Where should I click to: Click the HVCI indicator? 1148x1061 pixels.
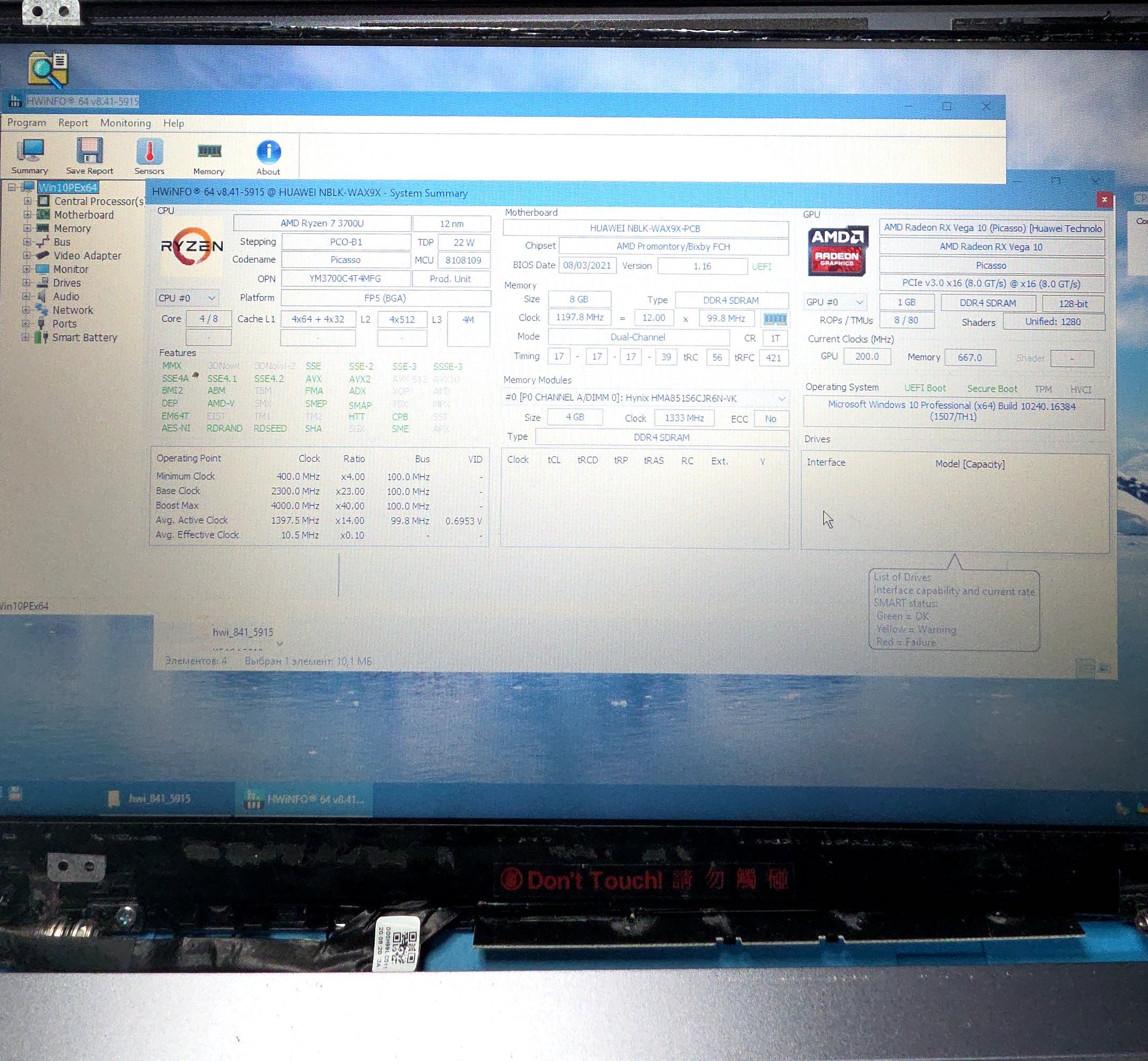(1080, 390)
